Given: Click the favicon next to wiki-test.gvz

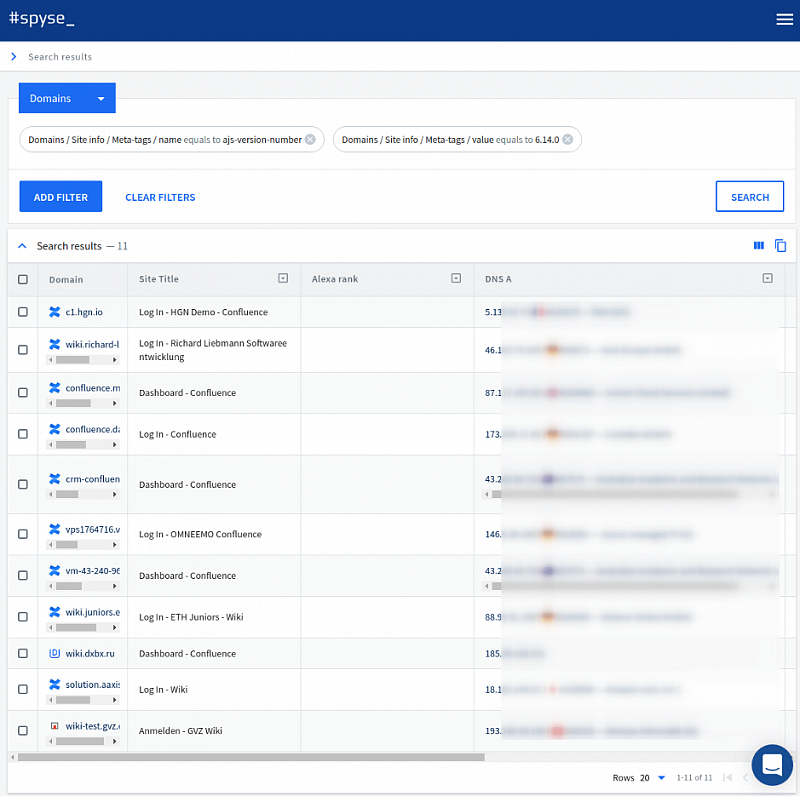Looking at the screenshot, I should pyautogui.click(x=55, y=726).
